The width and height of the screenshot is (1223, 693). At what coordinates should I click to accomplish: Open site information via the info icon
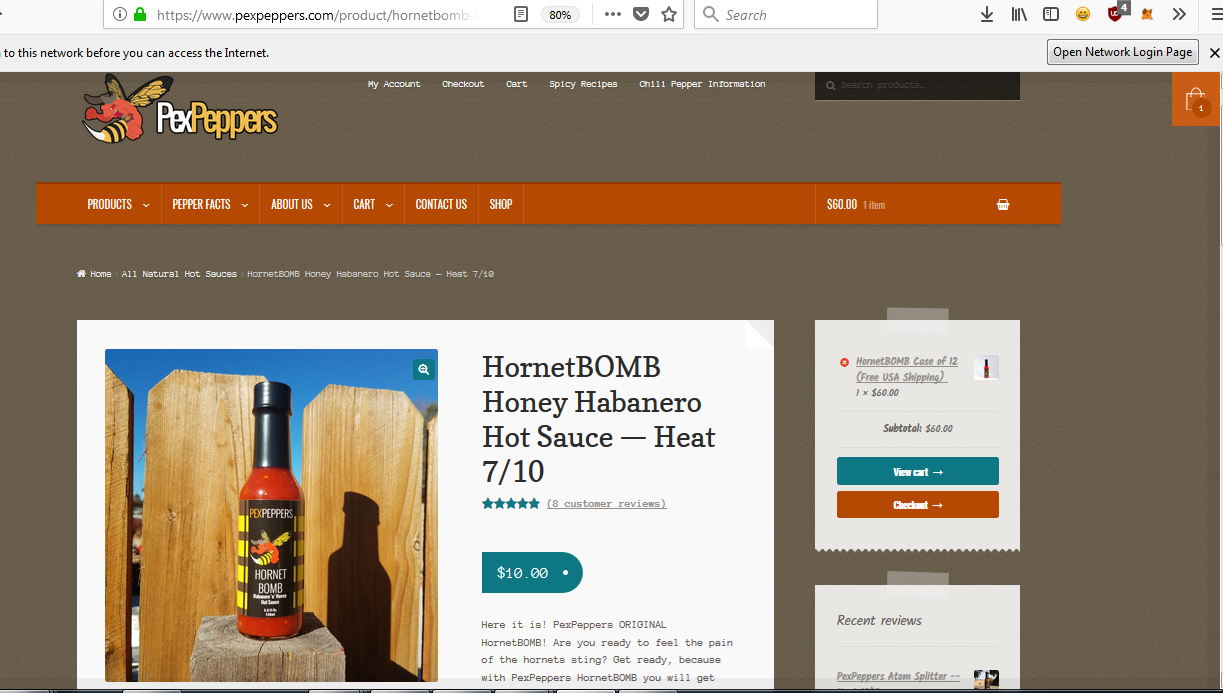coord(120,15)
